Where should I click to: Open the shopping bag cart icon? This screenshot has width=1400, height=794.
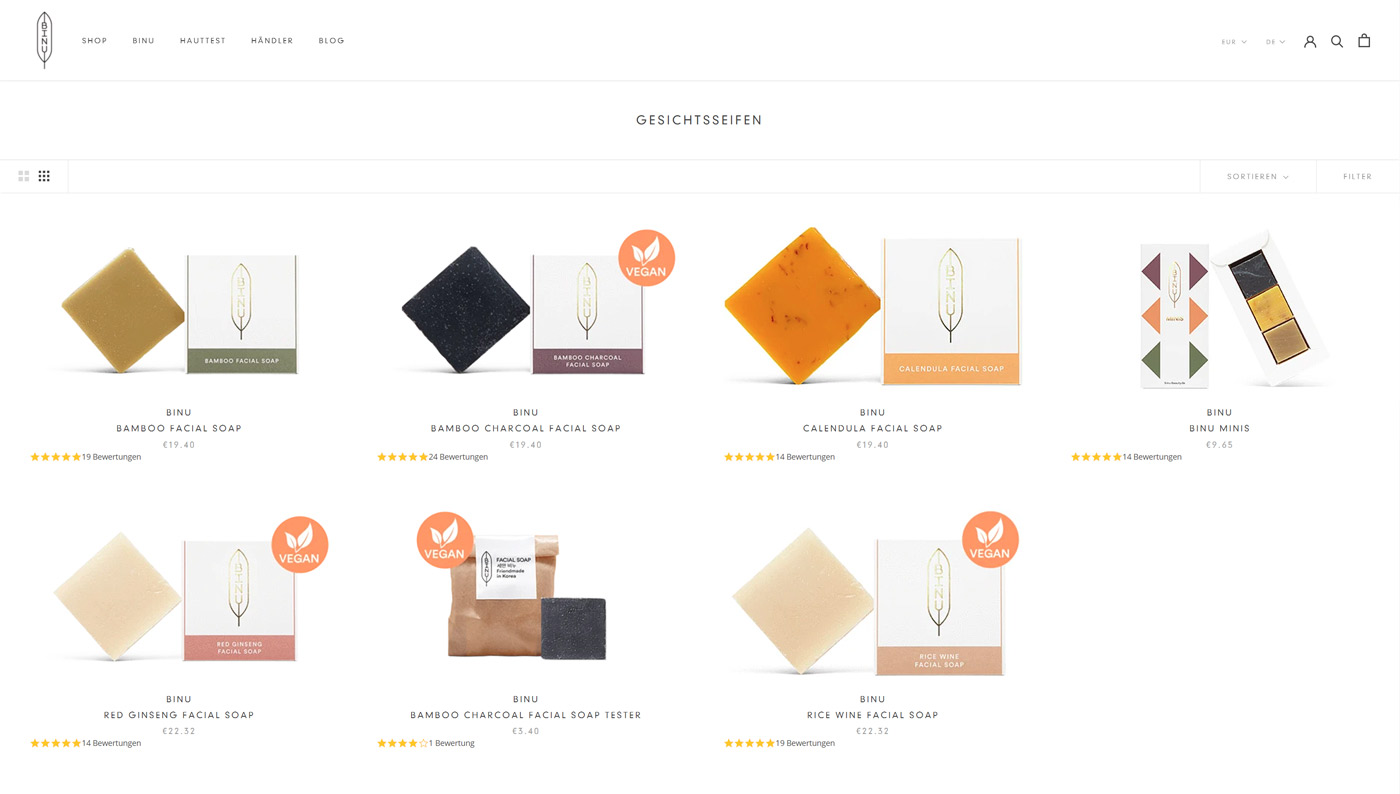(1364, 40)
